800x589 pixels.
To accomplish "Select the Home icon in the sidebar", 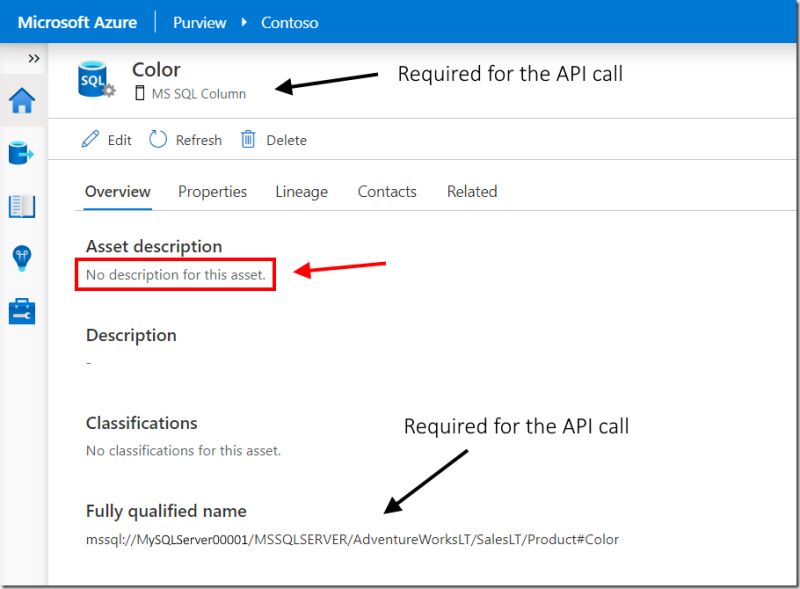I will 20,100.
